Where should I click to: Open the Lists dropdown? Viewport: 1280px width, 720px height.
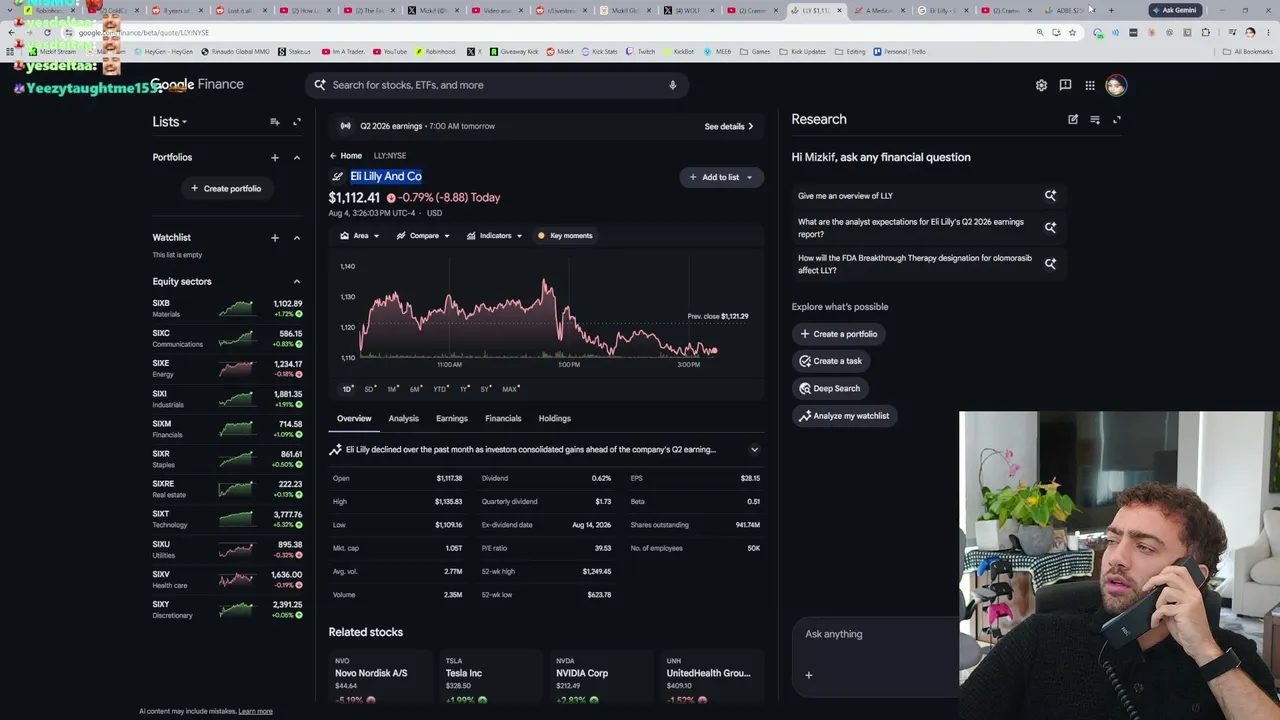tap(170, 122)
